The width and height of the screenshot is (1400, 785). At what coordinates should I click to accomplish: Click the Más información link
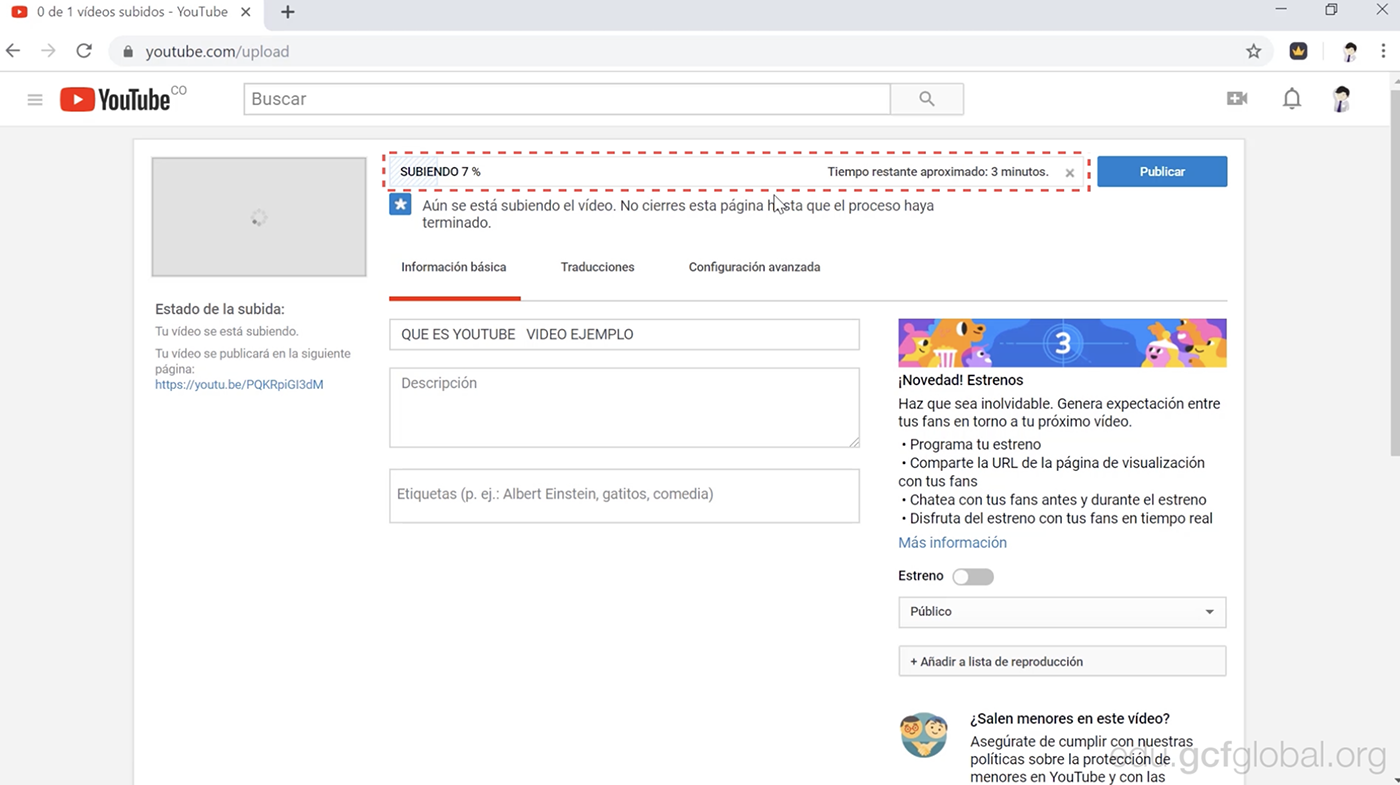(953, 543)
